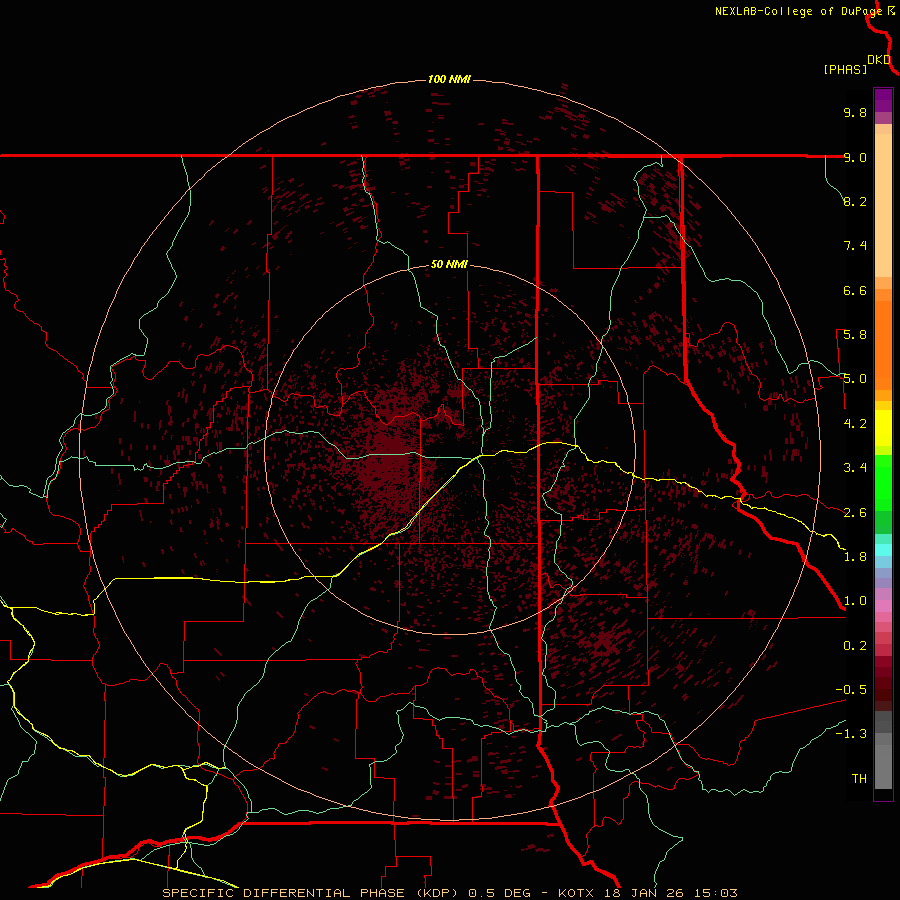Click the 2.6 scale value
This screenshot has width=900, height=900.
tap(855, 513)
